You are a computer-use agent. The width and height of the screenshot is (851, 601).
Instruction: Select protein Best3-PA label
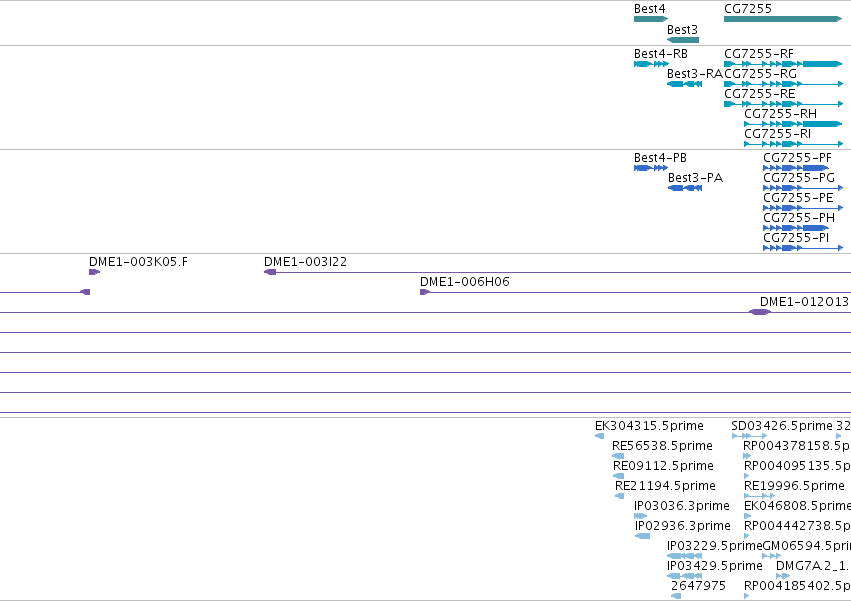pyautogui.click(x=695, y=178)
